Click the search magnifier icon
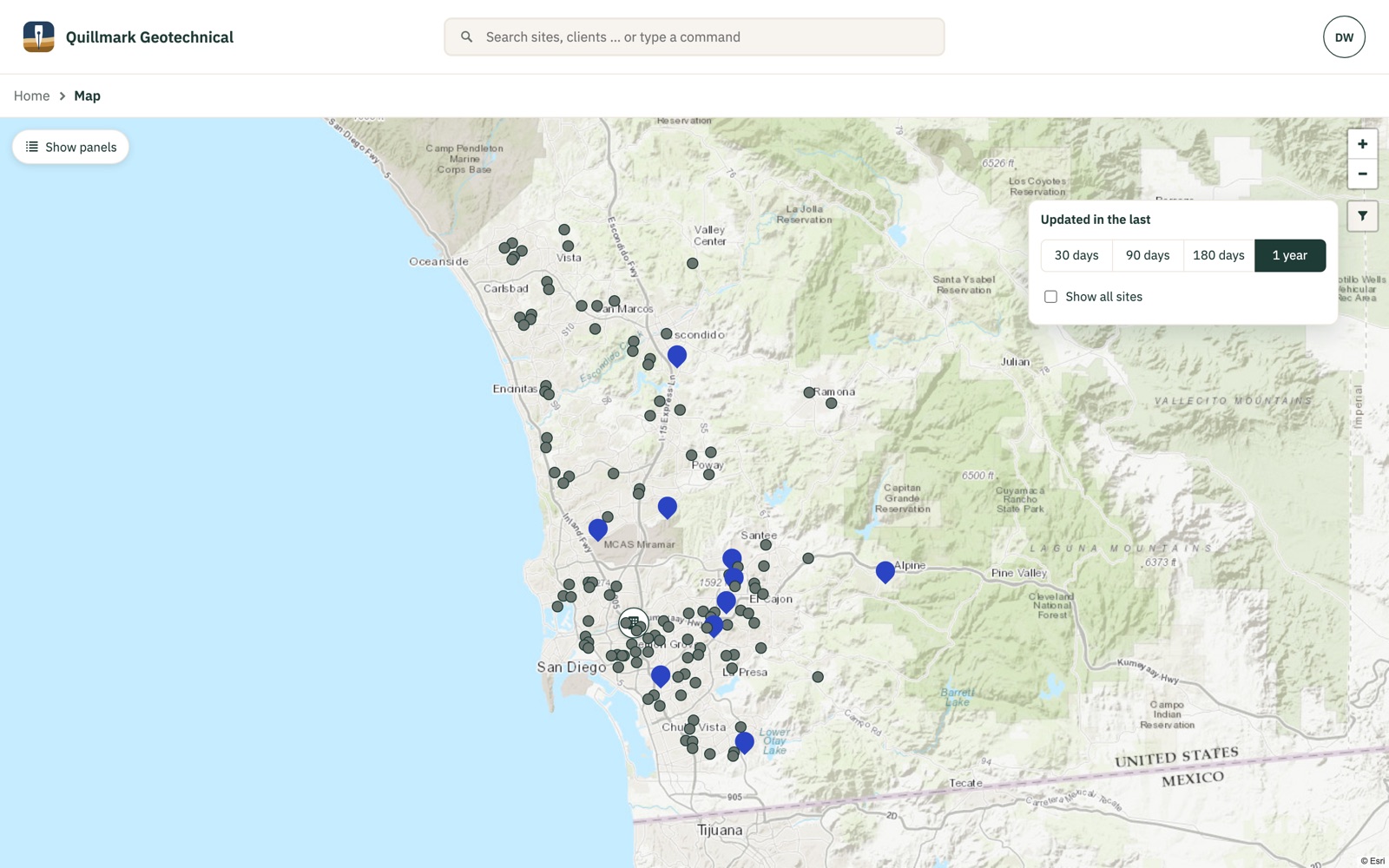 [x=467, y=37]
